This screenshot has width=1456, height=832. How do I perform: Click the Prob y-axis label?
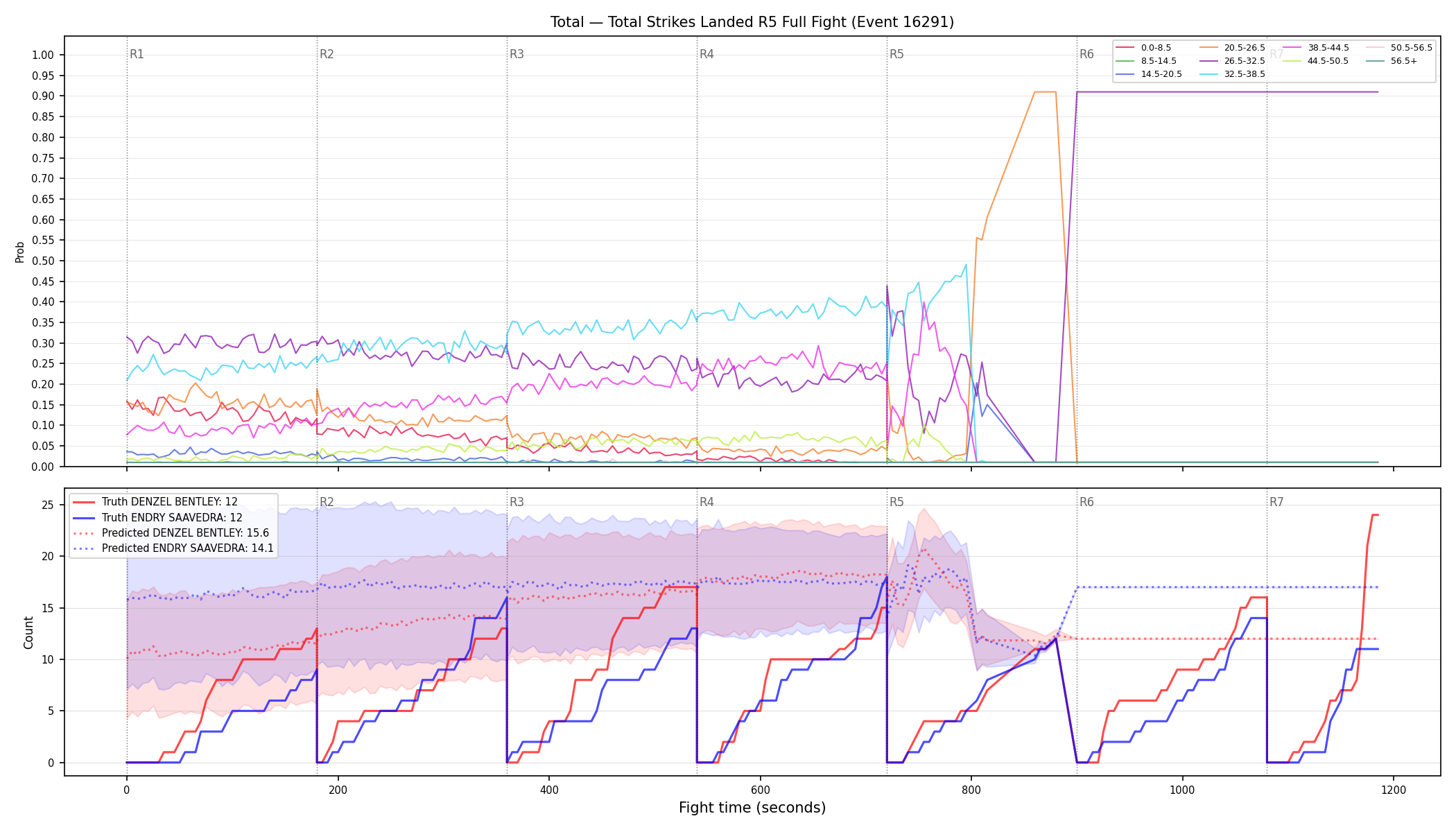[x=20, y=252]
